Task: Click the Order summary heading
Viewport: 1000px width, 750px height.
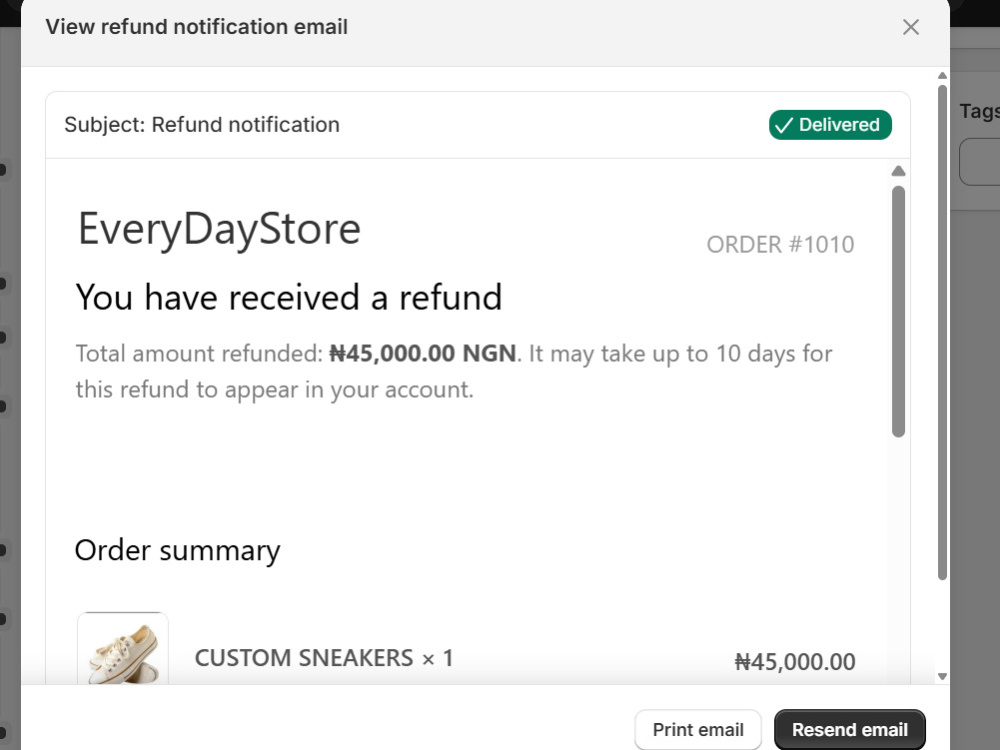Action: point(177,550)
